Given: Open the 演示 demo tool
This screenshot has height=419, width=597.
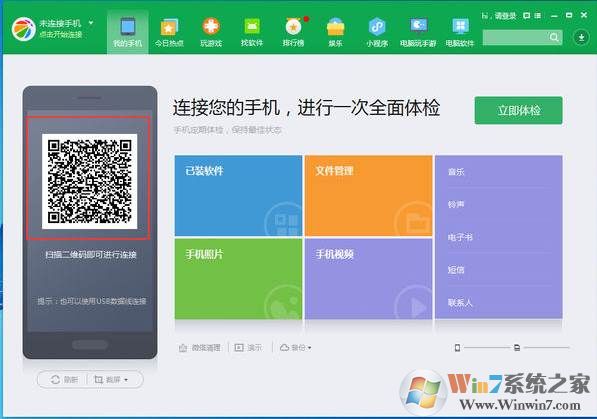Looking at the screenshot, I should tap(248, 348).
